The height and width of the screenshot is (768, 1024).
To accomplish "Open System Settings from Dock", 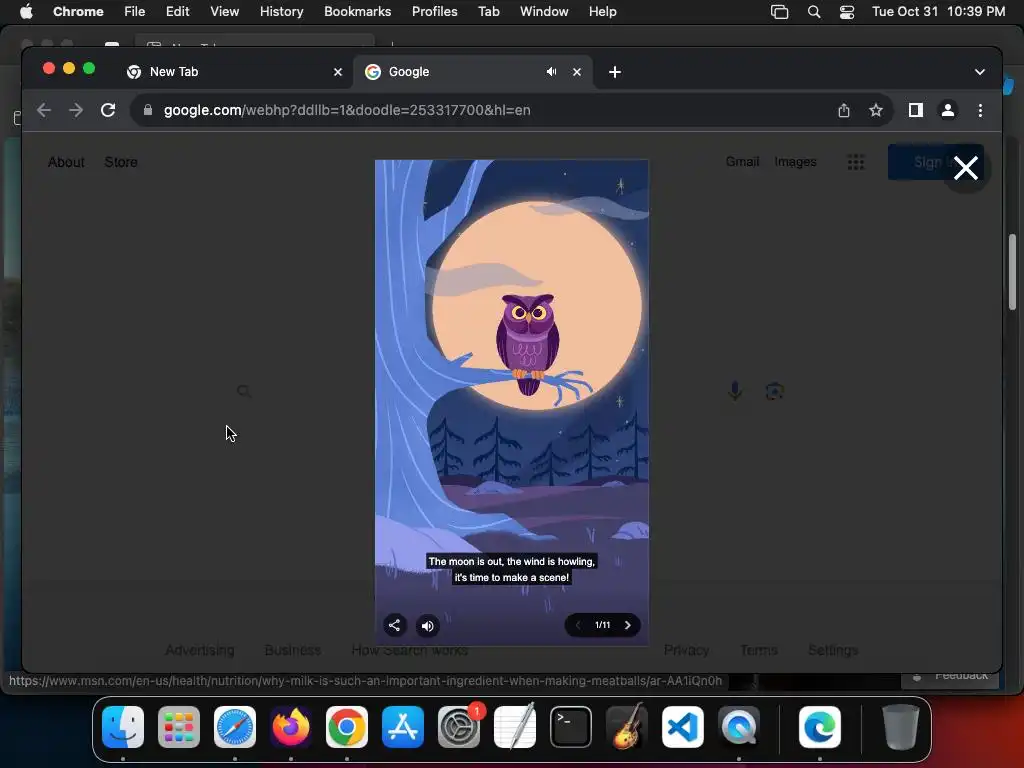I will pyautogui.click(x=458, y=727).
